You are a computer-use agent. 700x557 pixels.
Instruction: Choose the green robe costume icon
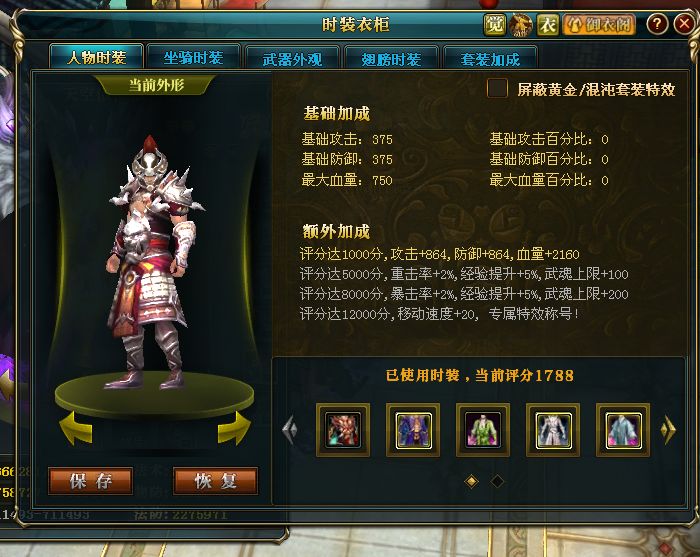point(483,430)
